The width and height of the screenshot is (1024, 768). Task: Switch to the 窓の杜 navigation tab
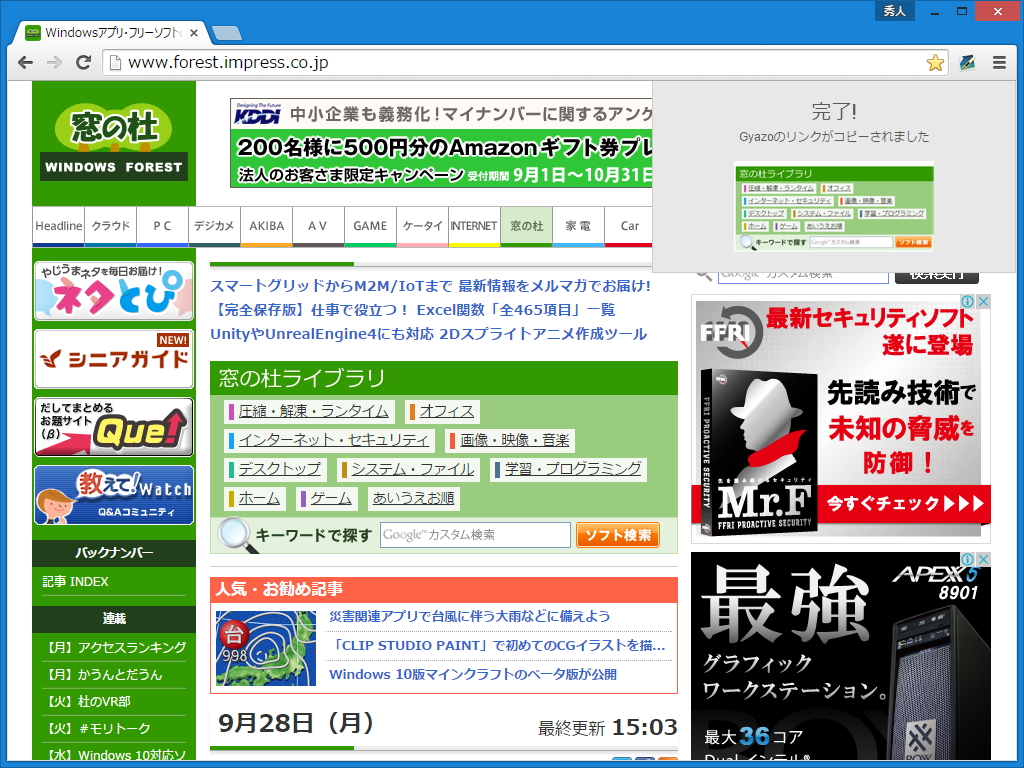(527, 226)
